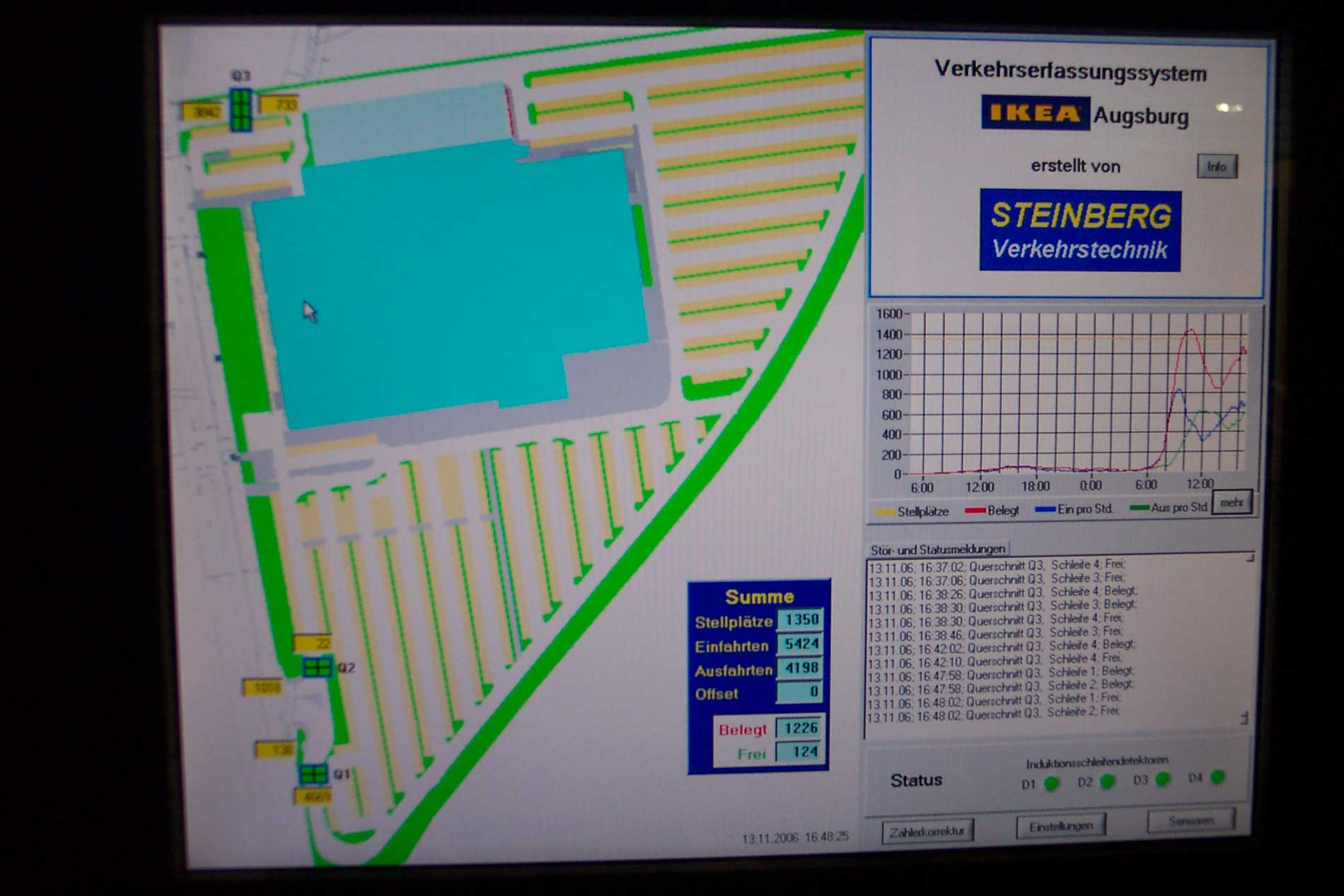
Task: Open Einstellungen
Action: 1060,826
